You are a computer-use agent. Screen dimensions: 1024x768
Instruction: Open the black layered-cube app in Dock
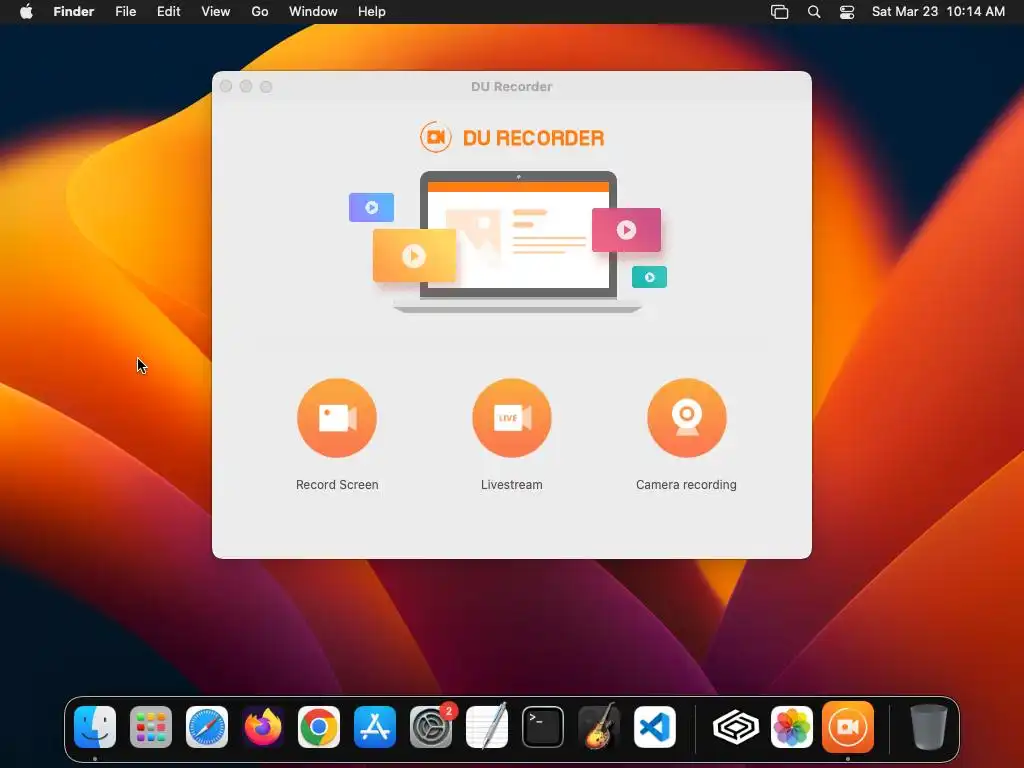pos(736,727)
